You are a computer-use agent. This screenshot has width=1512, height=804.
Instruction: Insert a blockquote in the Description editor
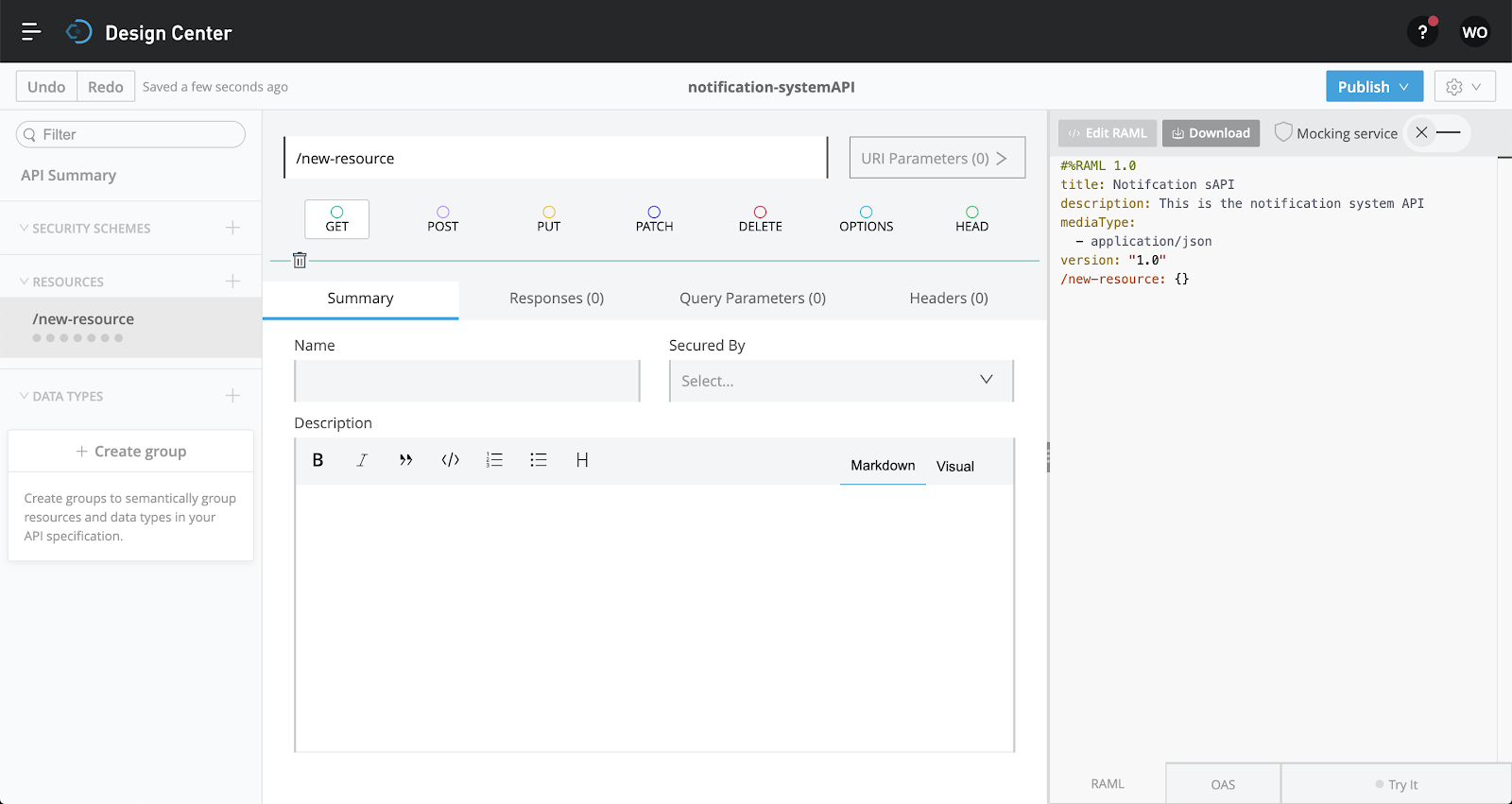[405, 460]
